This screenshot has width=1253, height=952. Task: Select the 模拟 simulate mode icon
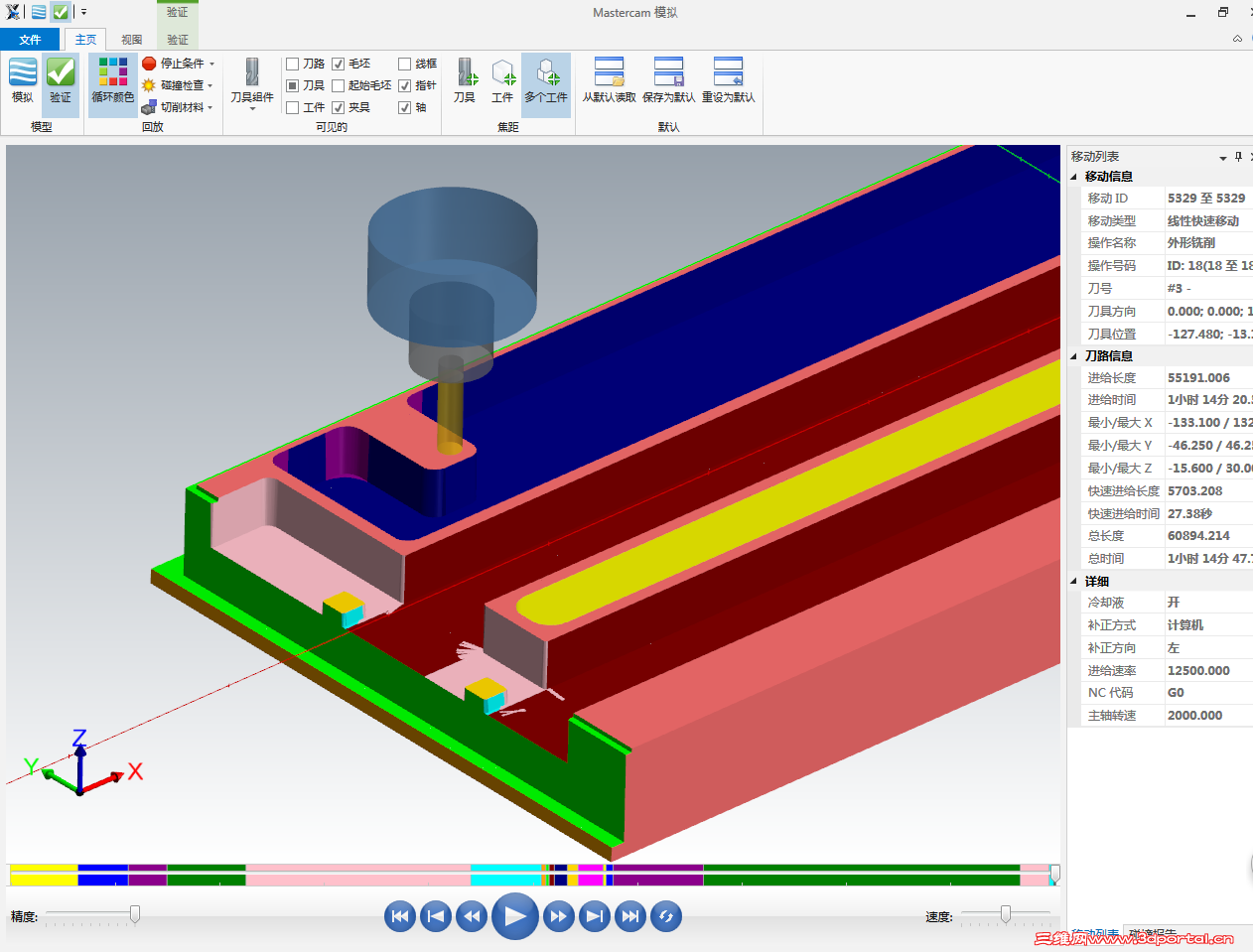tap(23, 72)
